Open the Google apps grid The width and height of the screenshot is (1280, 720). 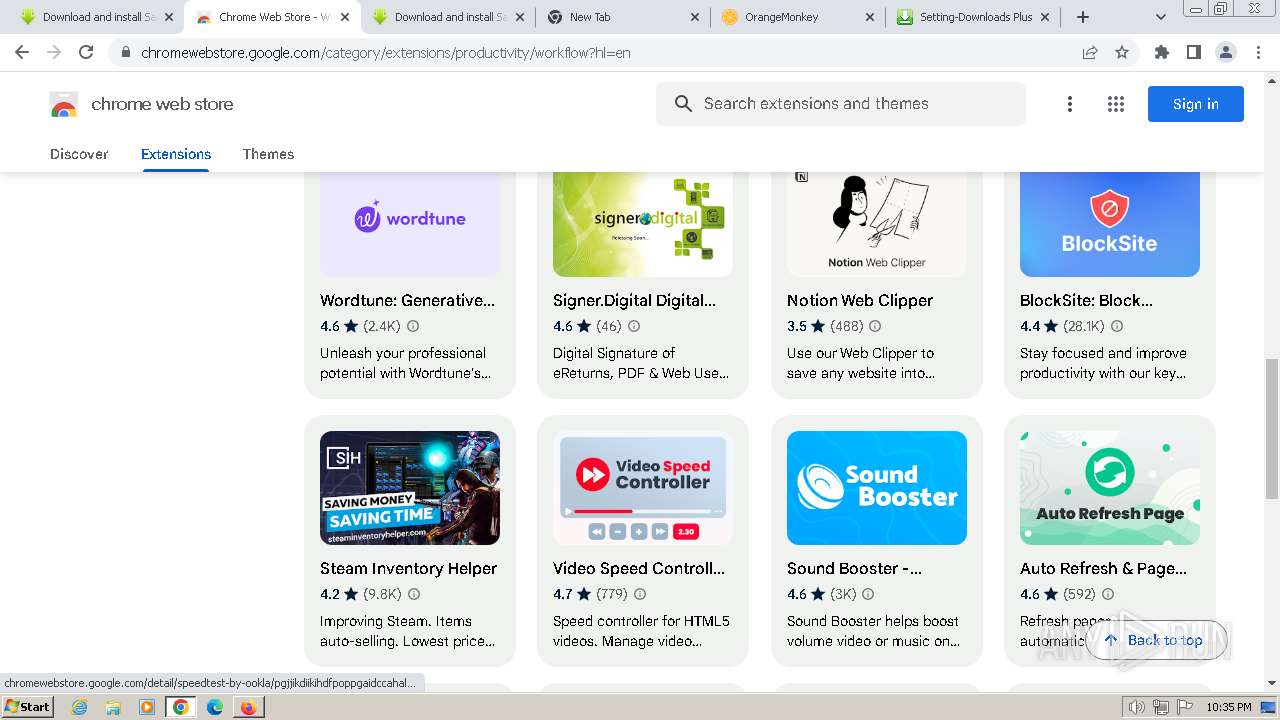point(1116,104)
